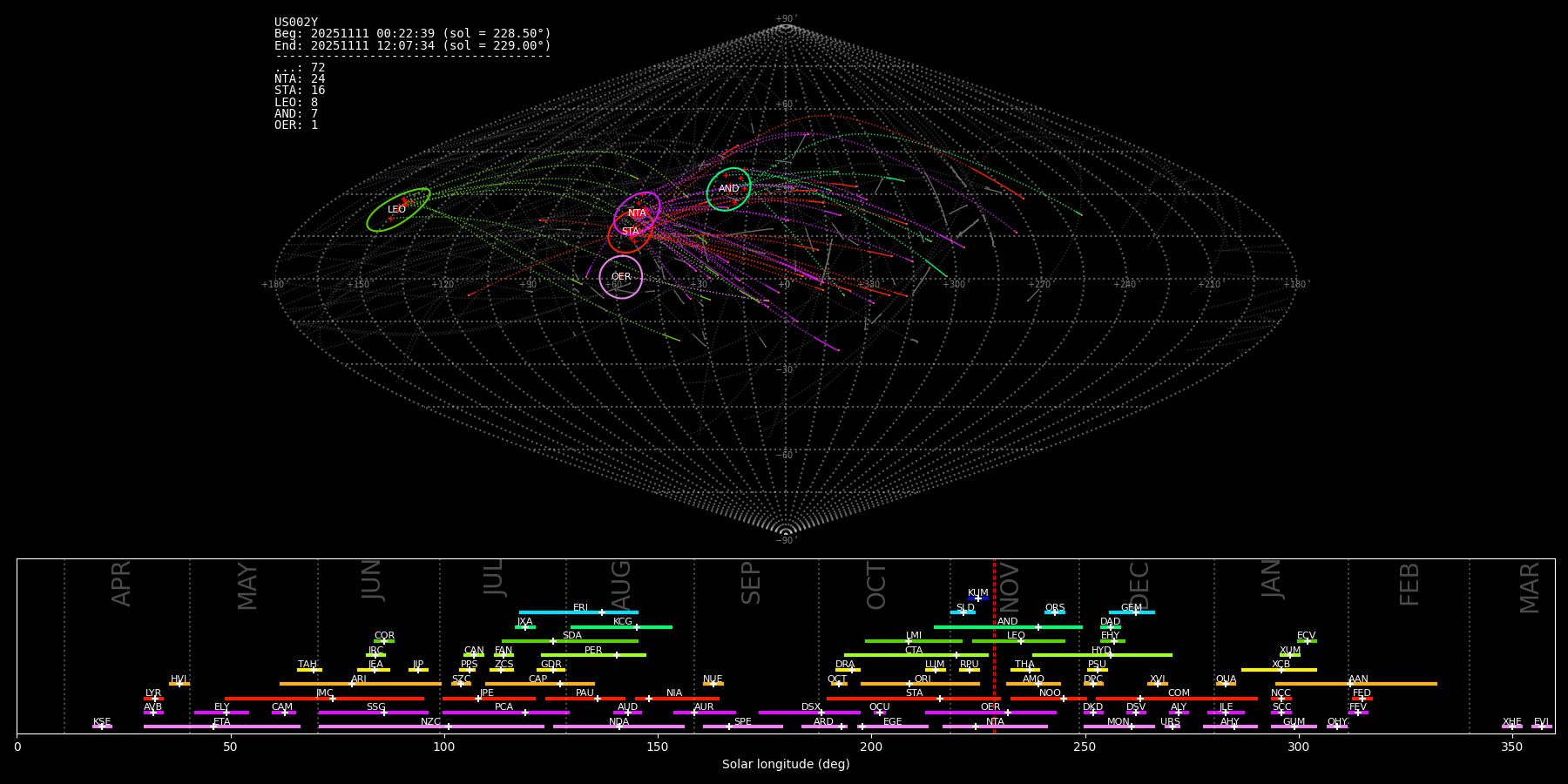This screenshot has height=784, width=1568.
Task: Click the AUG month label in timeline
Action: 621,585
